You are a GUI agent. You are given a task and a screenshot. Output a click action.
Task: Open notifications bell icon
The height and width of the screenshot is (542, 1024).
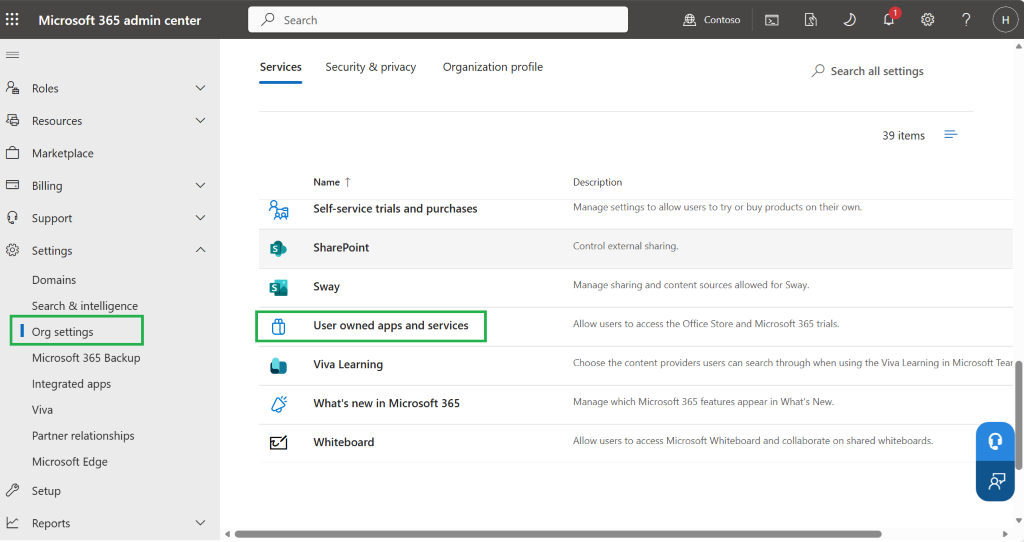coord(889,20)
